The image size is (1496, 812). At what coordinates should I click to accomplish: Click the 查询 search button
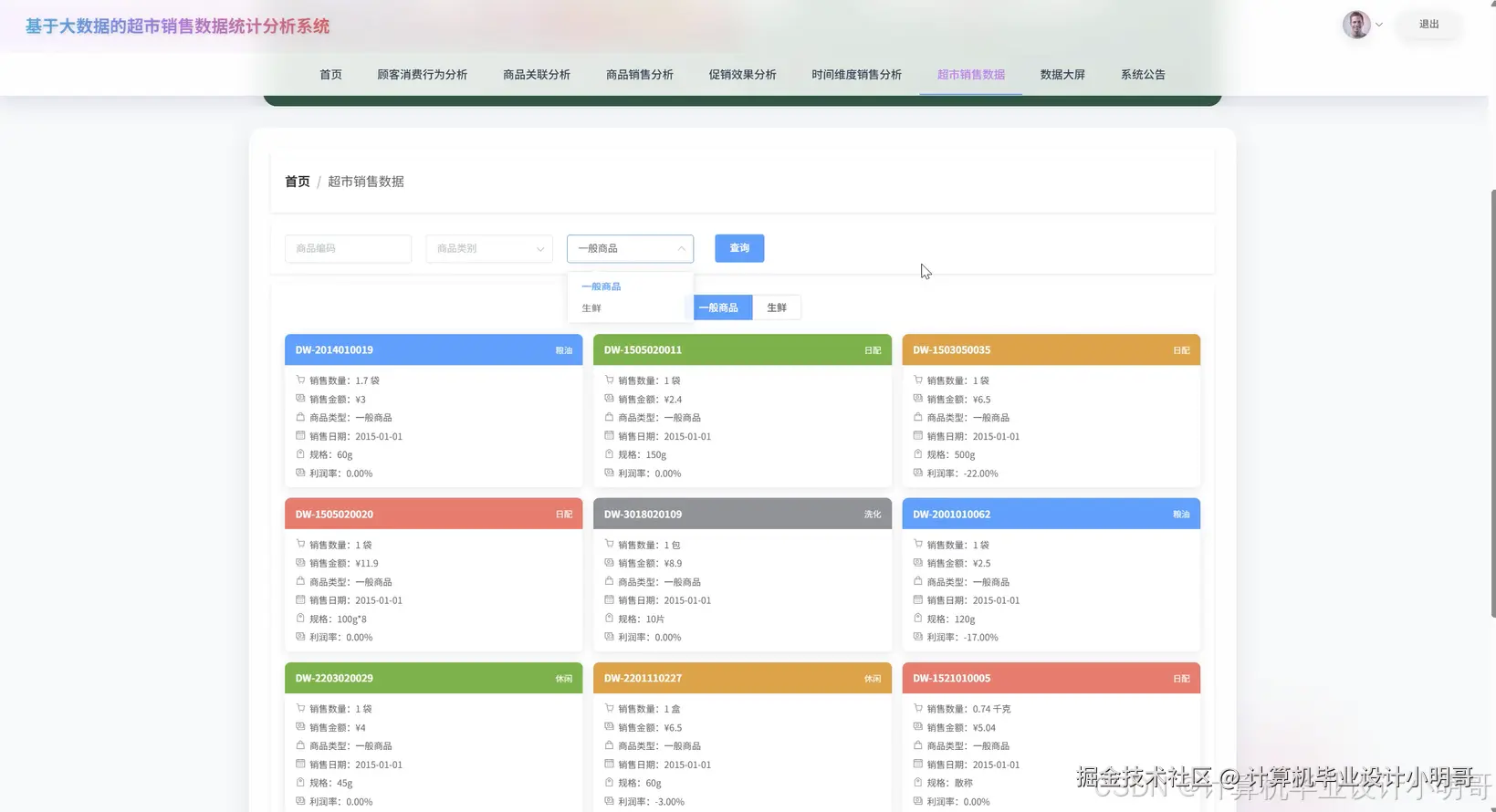(739, 248)
